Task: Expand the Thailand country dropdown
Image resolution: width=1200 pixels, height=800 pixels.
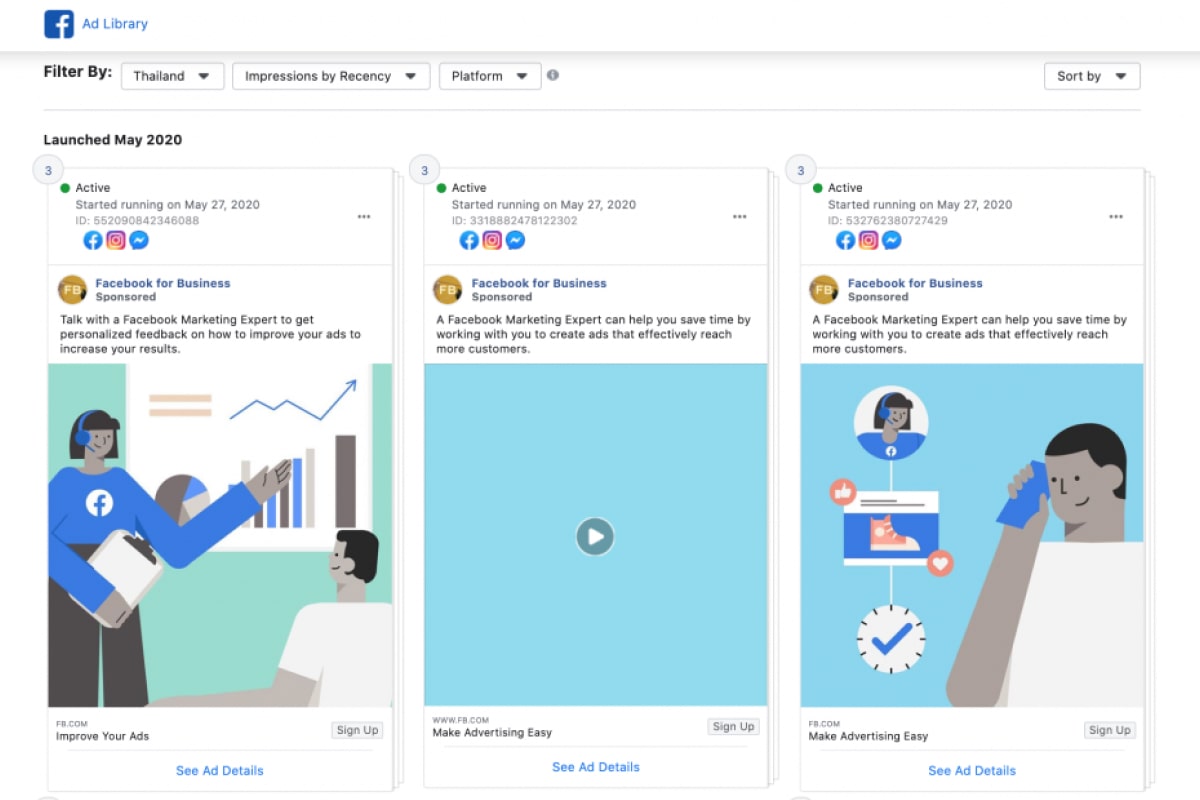Action: coord(172,76)
